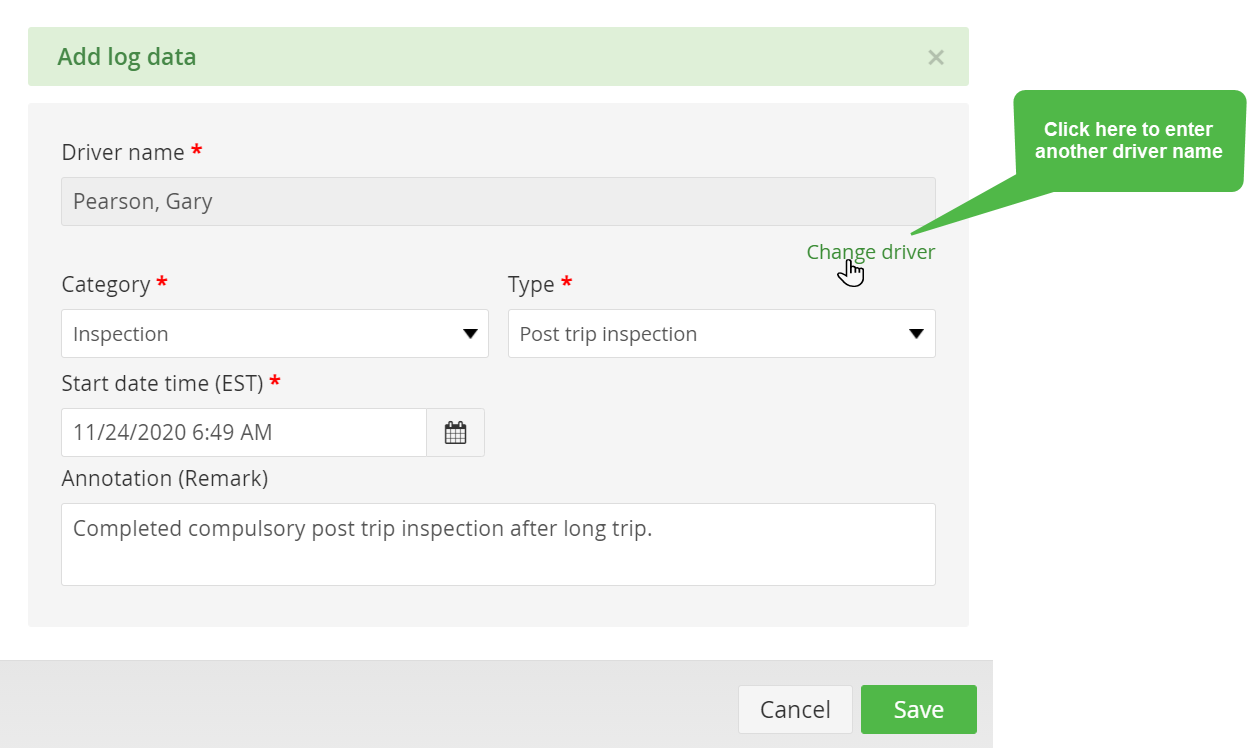Click the Add log data header title
The width and height of the screenshot is (1249, 748).
tap(127, 57)
